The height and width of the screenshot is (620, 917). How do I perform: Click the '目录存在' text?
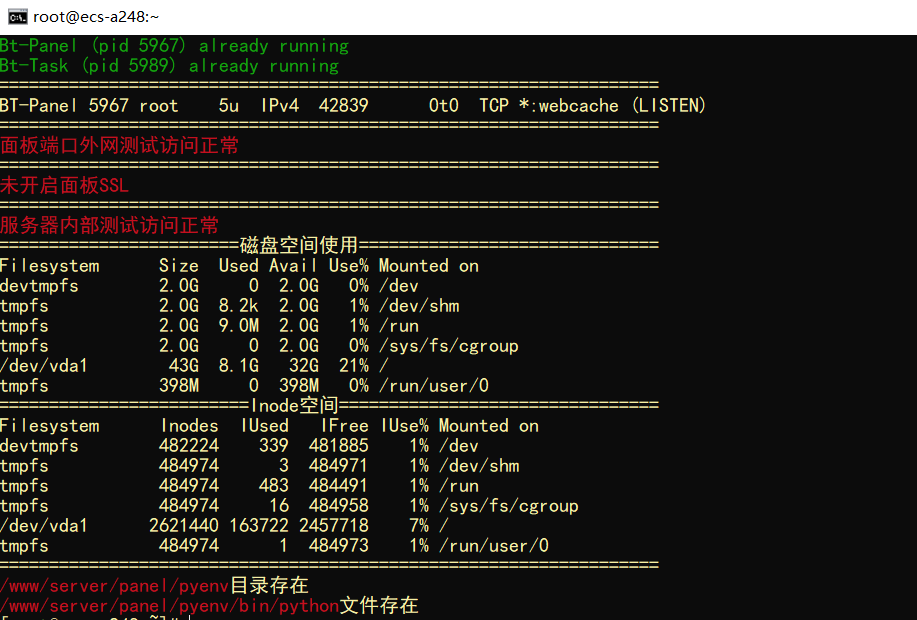(269, 585)
